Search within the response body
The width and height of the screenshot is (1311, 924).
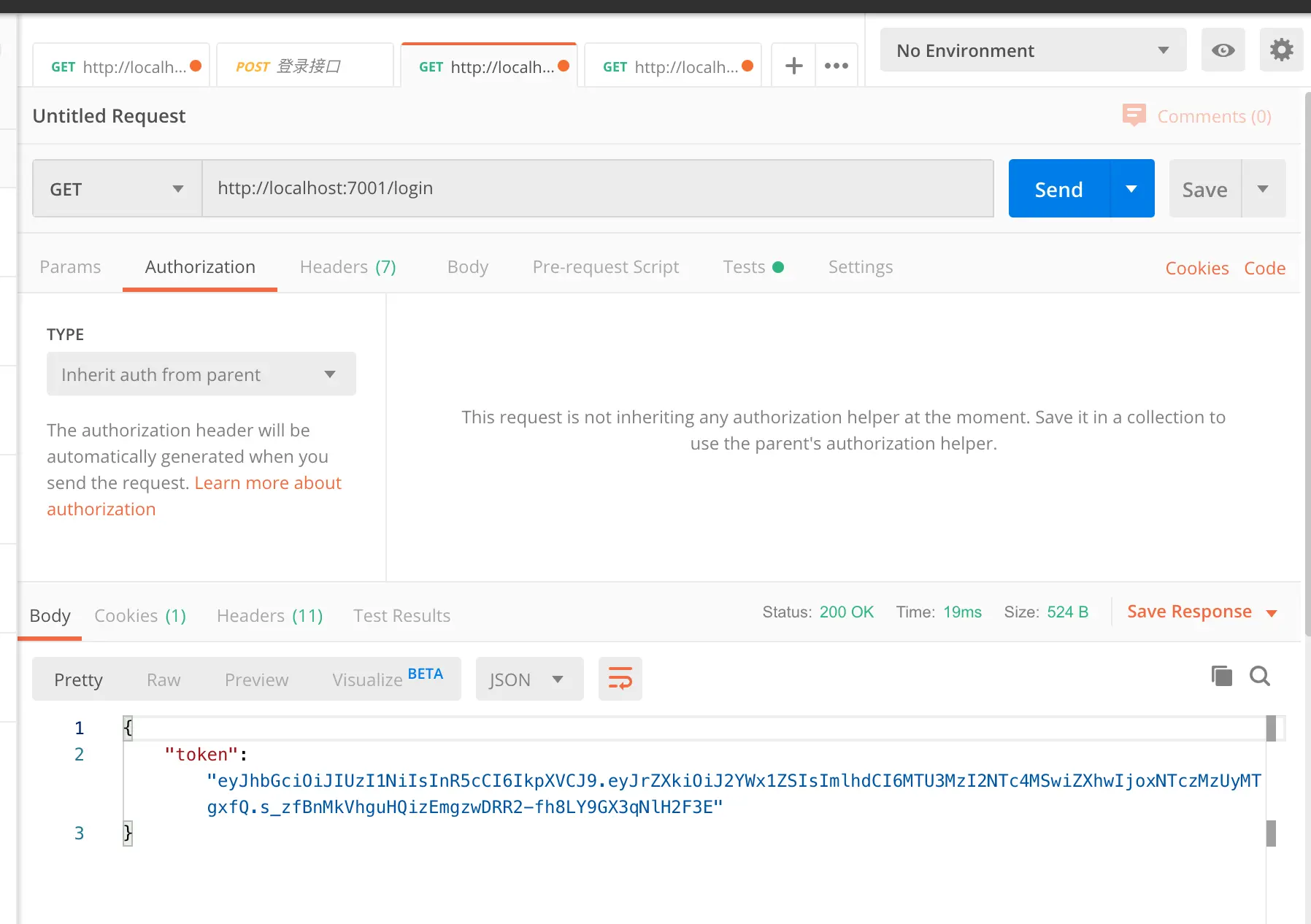[x=1260, y=676]
